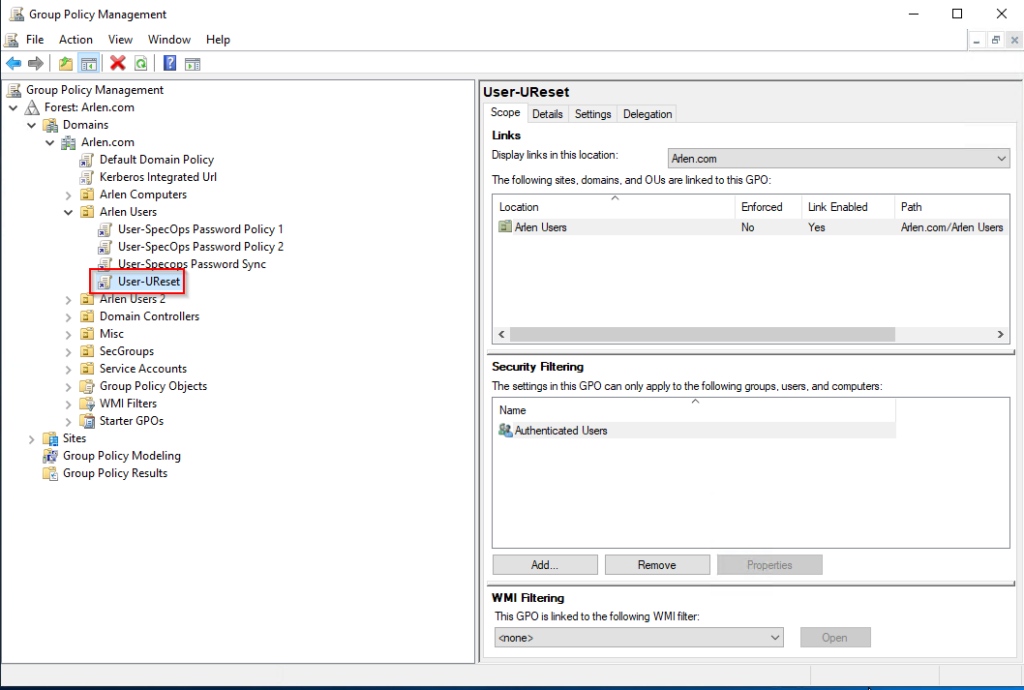Viewport: 1024px width, 690px height.
Task: Collapse the Arlen.com domain node
Action: tap(50, 142)
